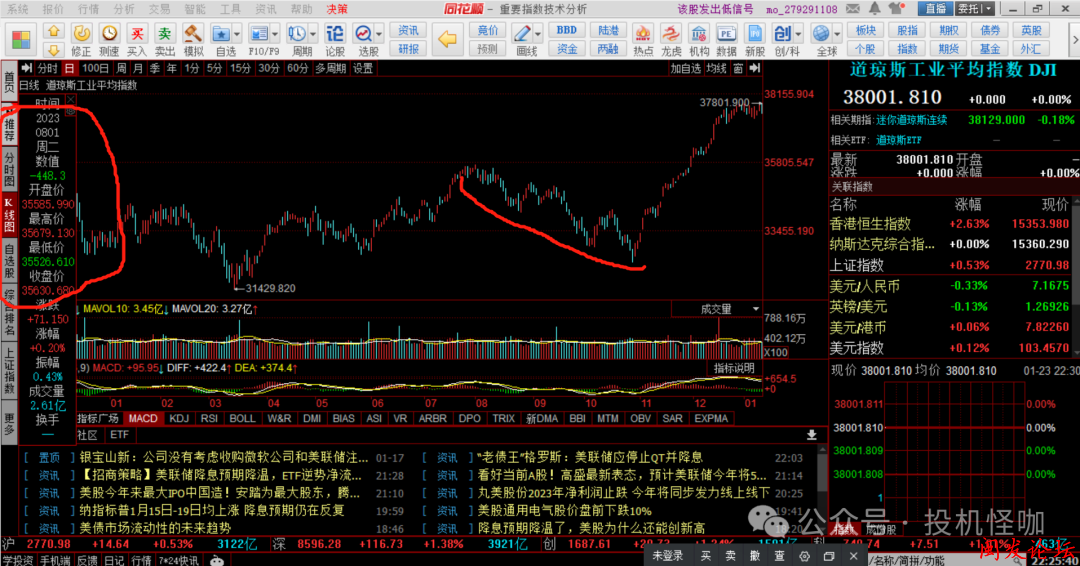Open the 委托 dropdown arrow
The width and height of the screenshot is (1080, 566).
(988, 9)
